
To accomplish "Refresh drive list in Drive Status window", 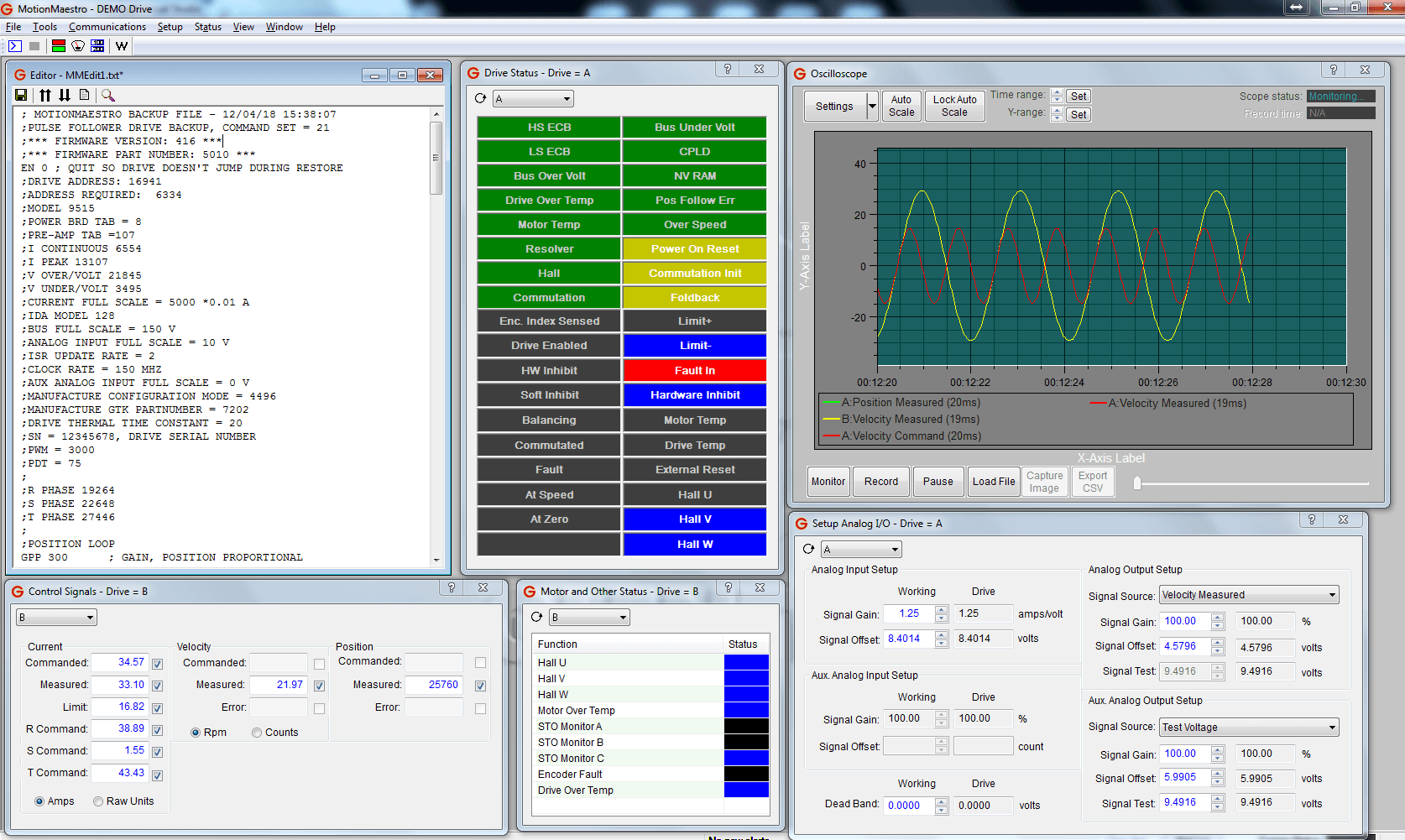I will [x=480, y=98].
